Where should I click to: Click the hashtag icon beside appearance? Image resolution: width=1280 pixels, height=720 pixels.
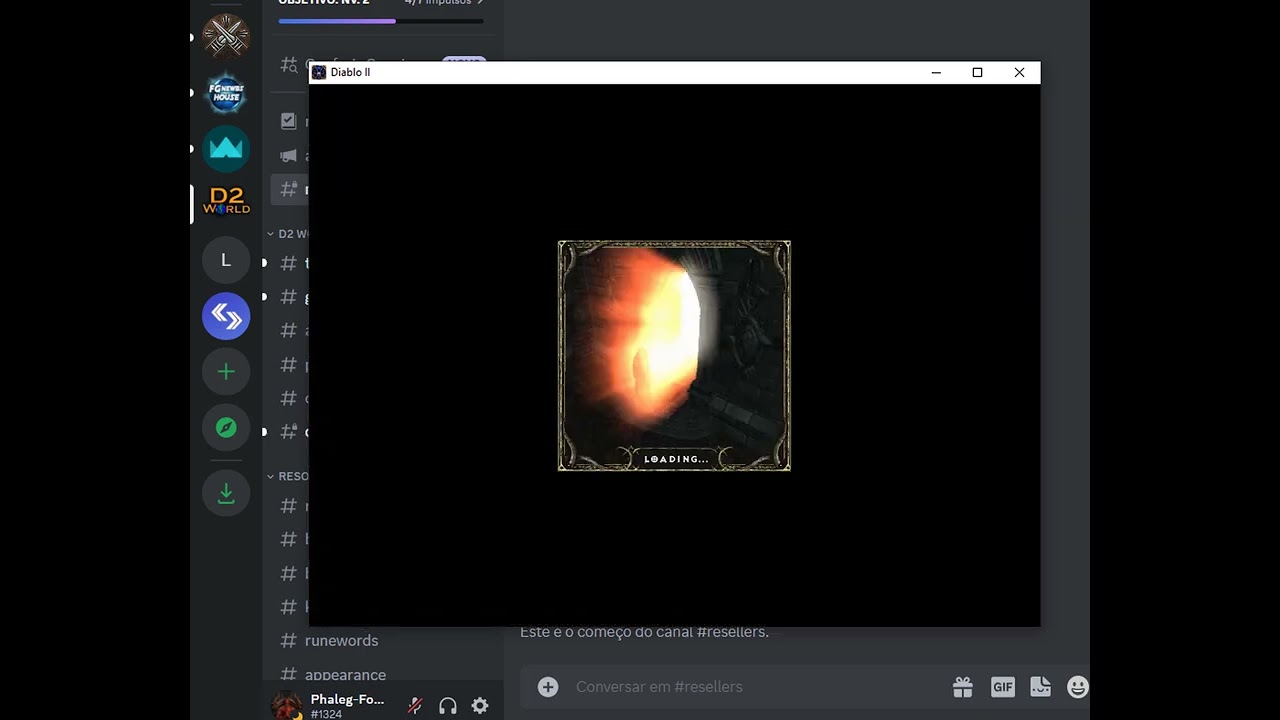point(288,675)
